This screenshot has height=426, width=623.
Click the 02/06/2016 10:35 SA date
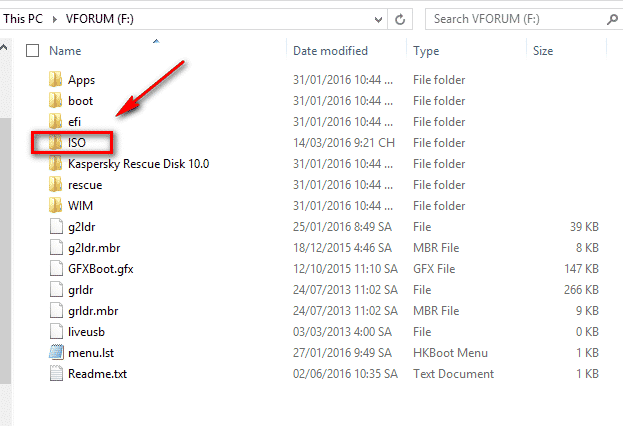345,374
